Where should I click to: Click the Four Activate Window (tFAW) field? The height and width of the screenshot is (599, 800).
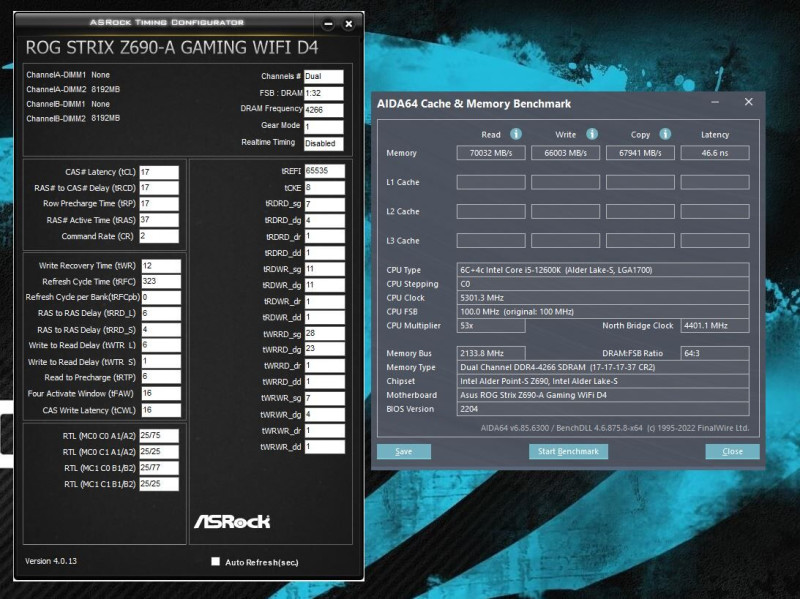[x=161, y=393]
